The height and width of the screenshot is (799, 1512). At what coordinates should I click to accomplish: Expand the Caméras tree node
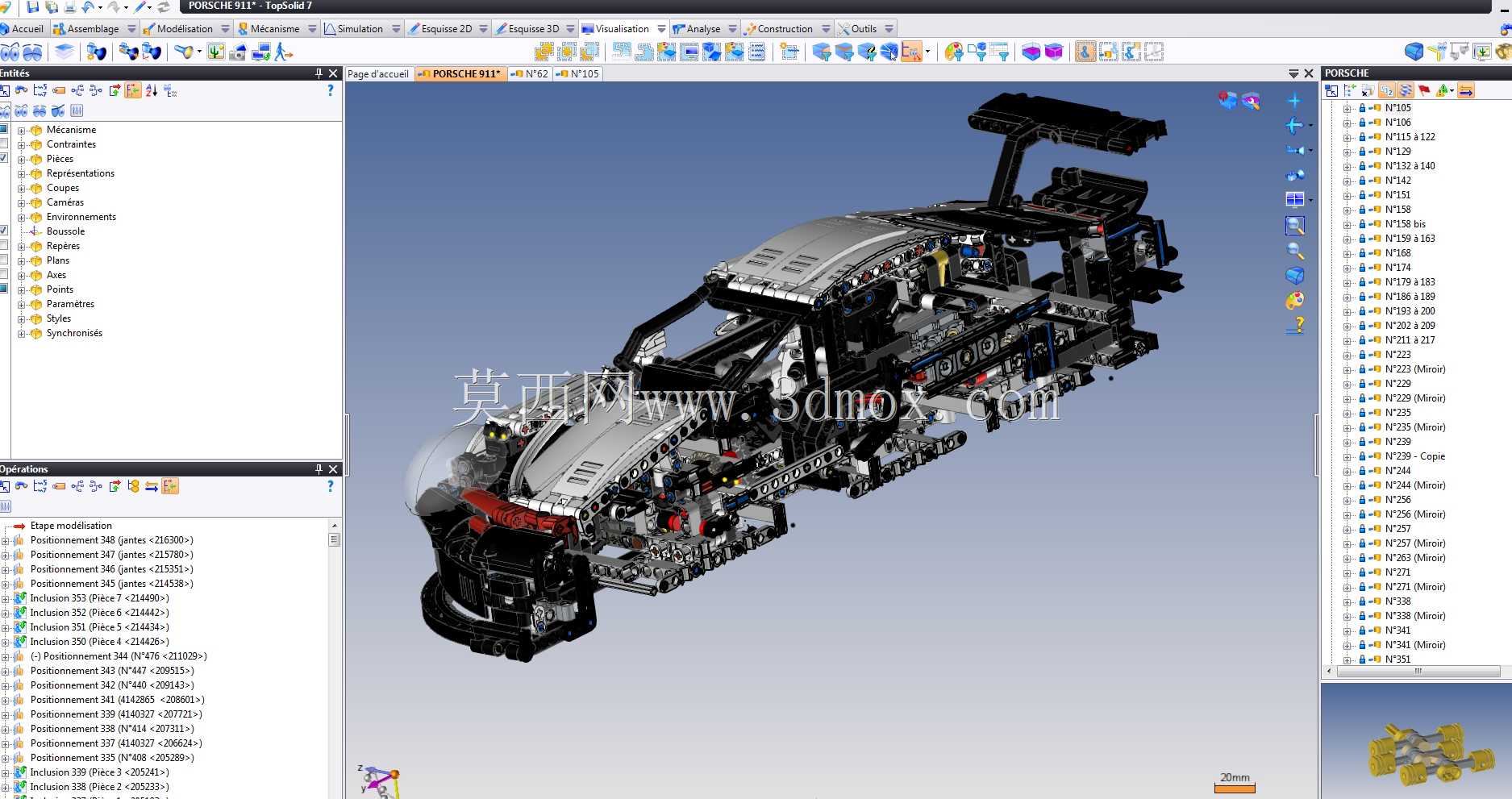click(22, 203)
